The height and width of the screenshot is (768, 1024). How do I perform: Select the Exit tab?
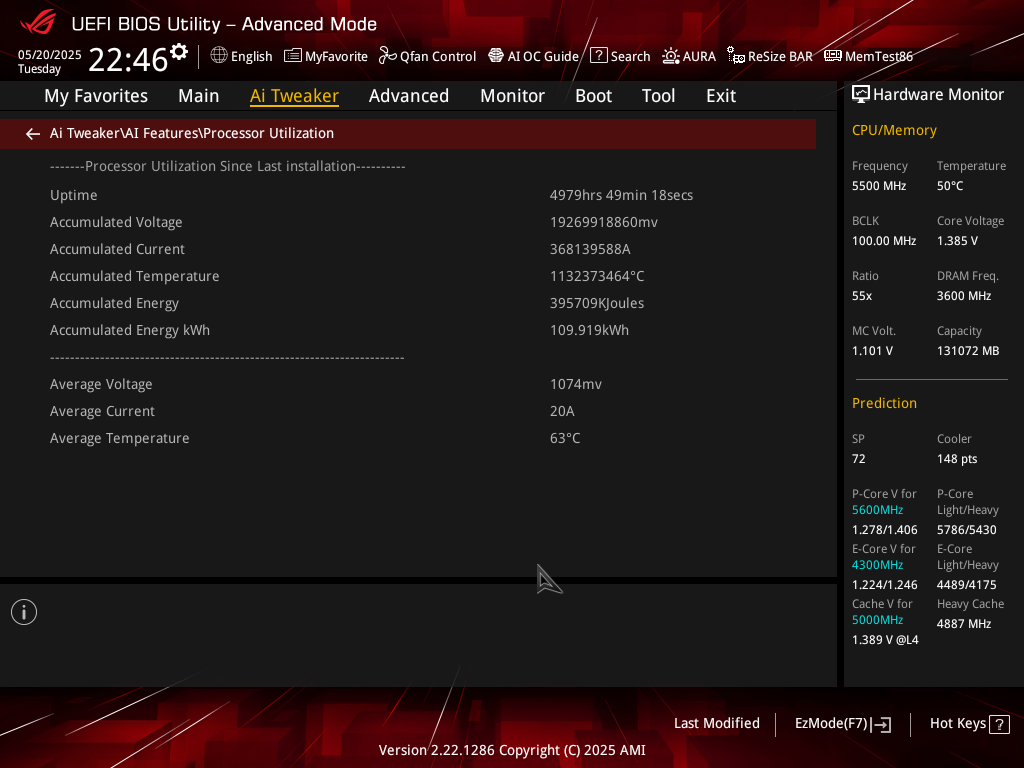721,96
